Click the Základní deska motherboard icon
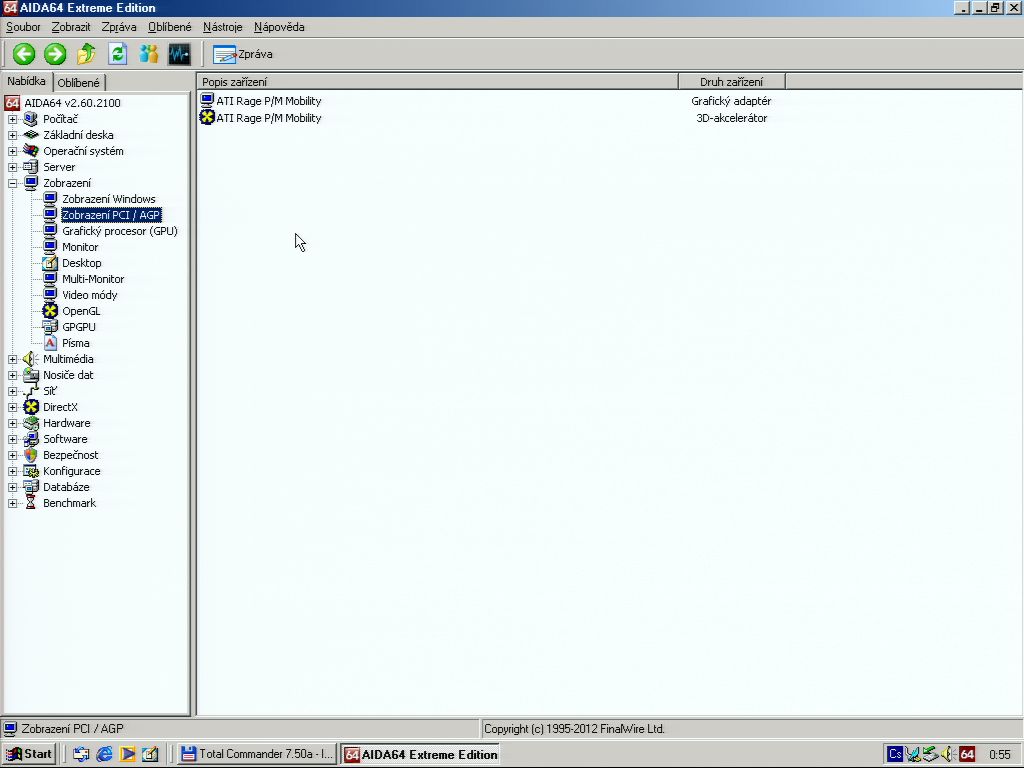 point(31,135)
